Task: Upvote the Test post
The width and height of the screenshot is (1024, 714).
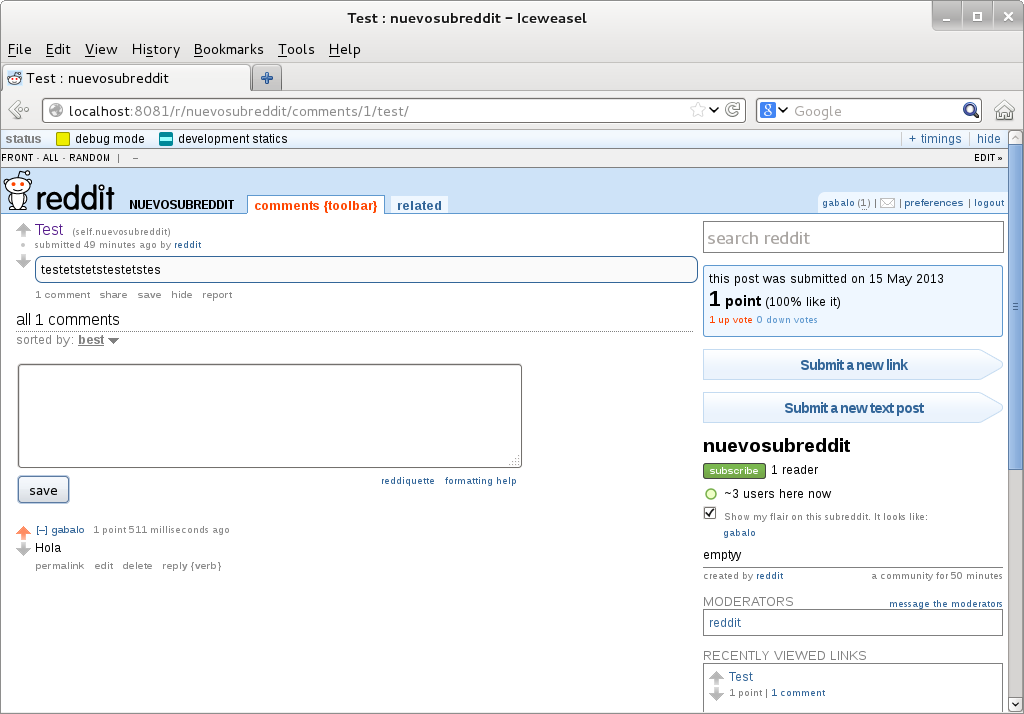Action: tap(24, 230)
